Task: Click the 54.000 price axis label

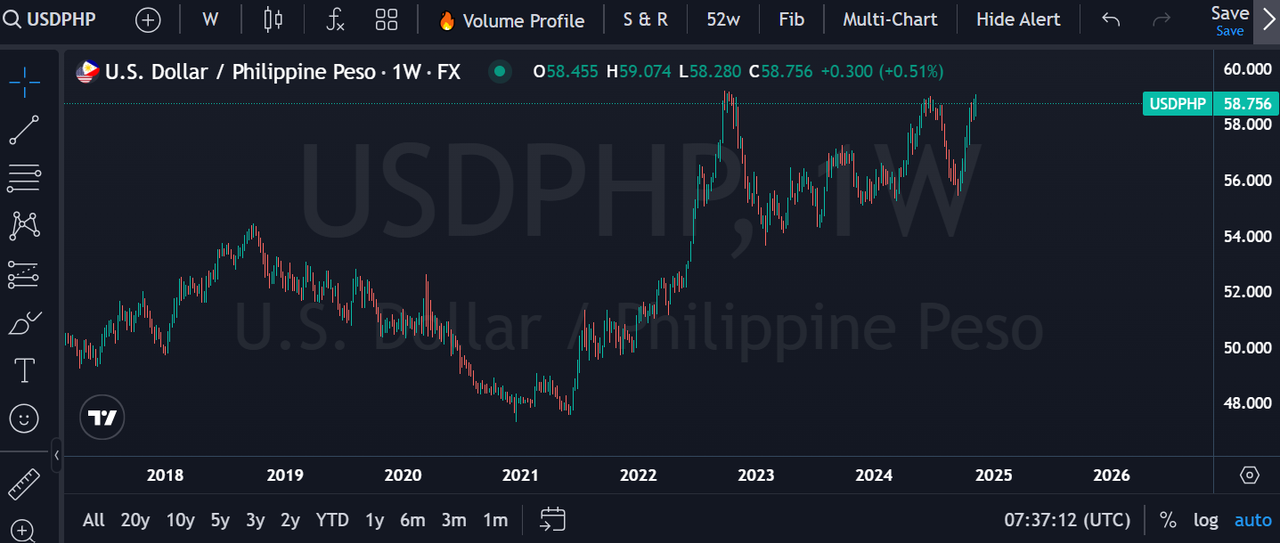Action: (1246, 236)
